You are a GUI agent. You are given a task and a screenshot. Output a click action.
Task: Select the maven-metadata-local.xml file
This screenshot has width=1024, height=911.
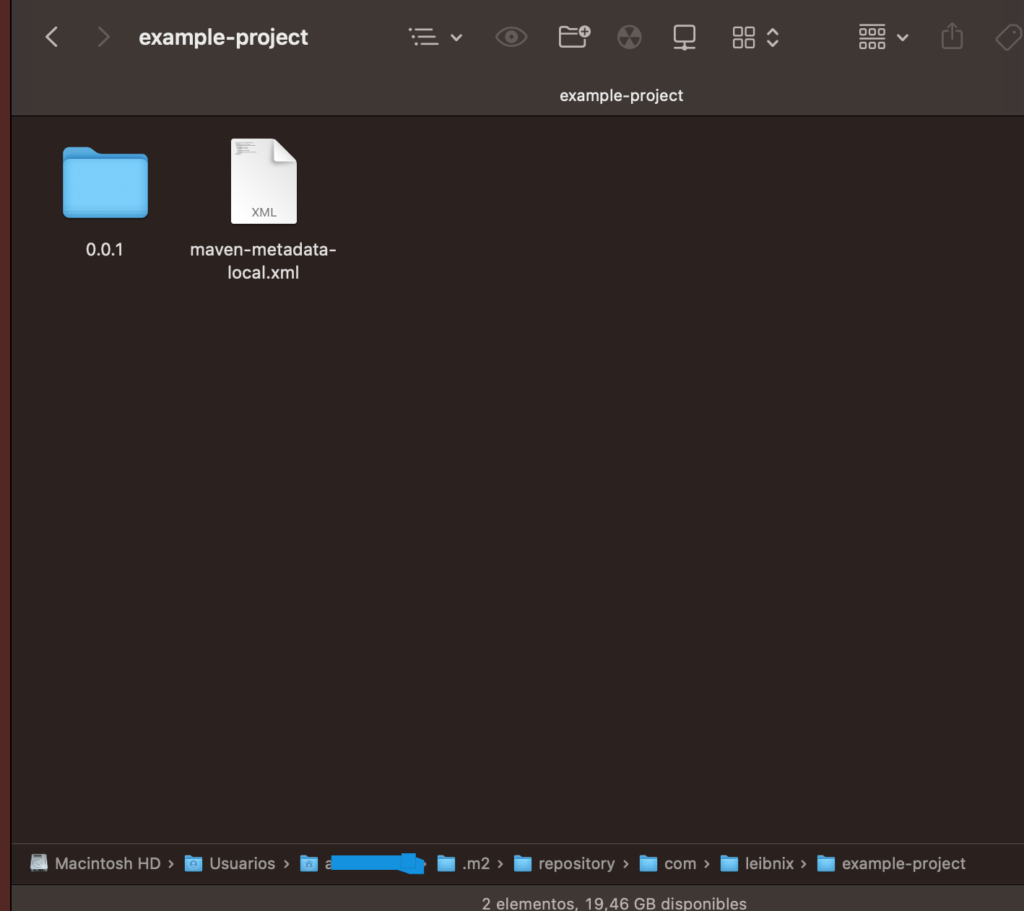(263, 183)
